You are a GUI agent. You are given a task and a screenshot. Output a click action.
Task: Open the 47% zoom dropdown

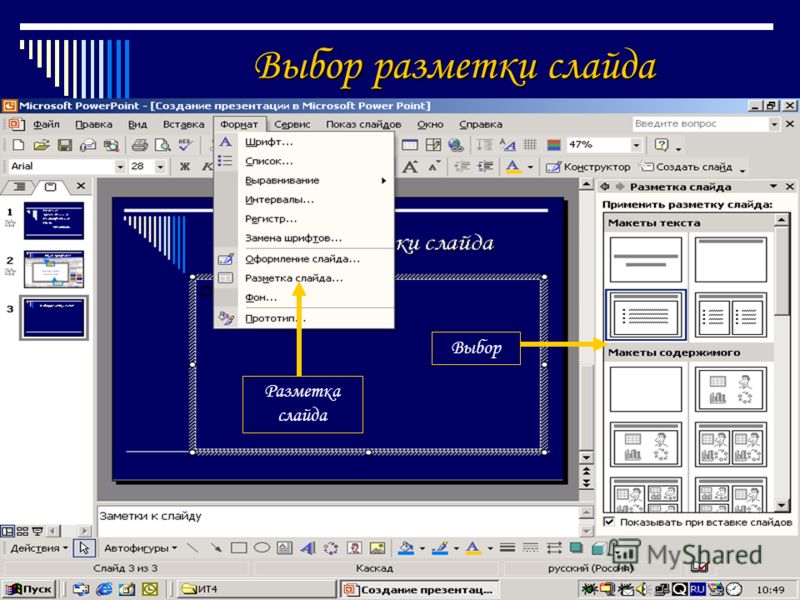coord(636,145)
